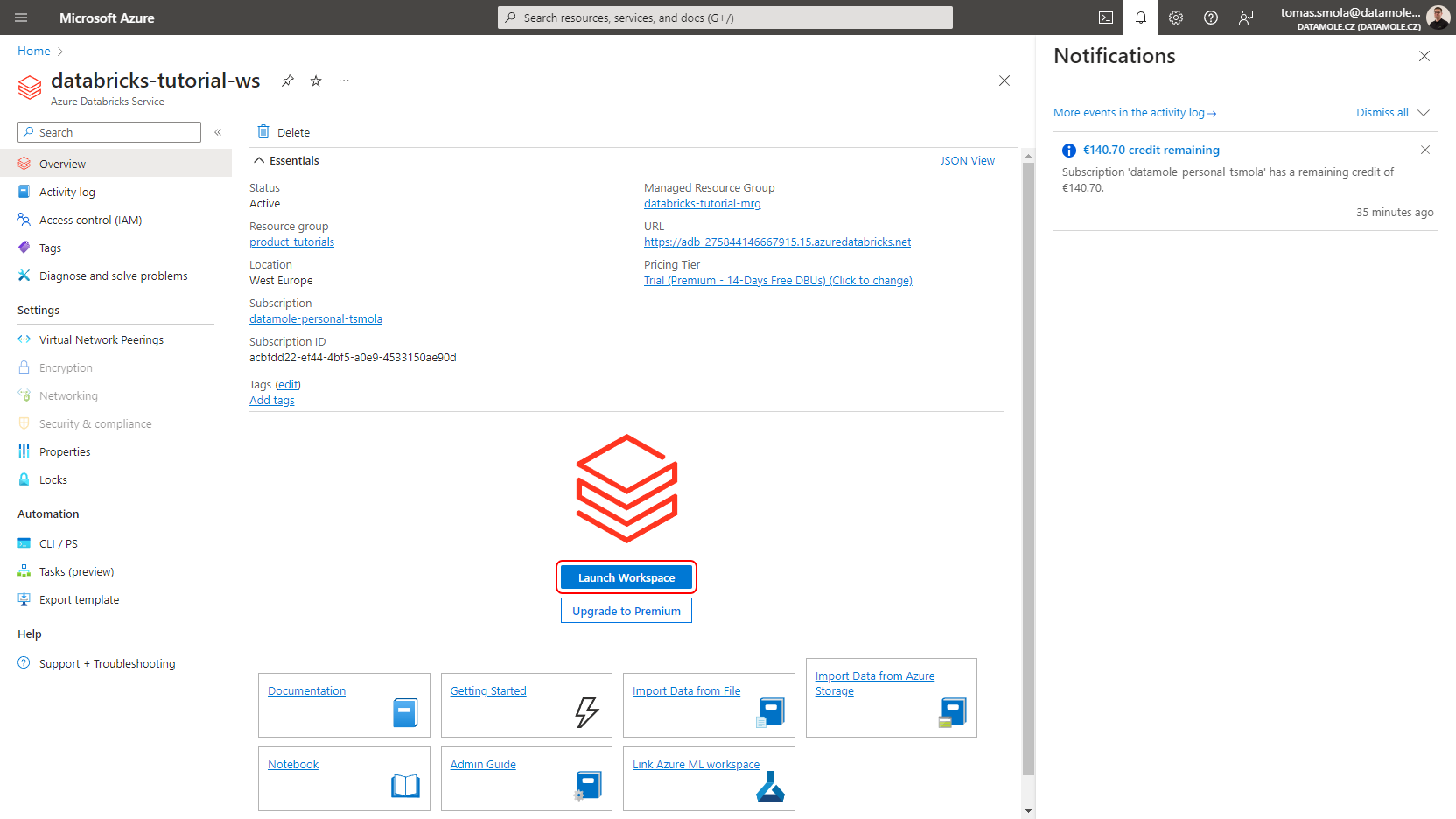Image resolution: width=1456 pixels, height=819 pixels.
Task: Open the Notebook tile link
Action: (x=293, y=765)
